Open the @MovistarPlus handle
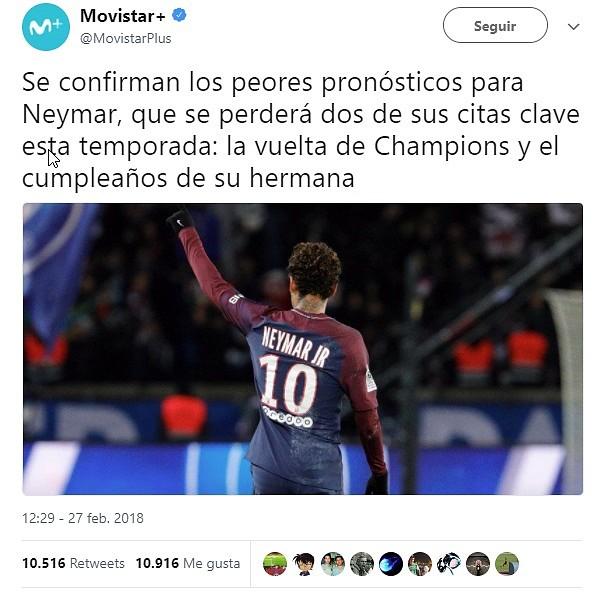This screenshot has width=611, height=593. pyautogui.click(x=125, y=38)
